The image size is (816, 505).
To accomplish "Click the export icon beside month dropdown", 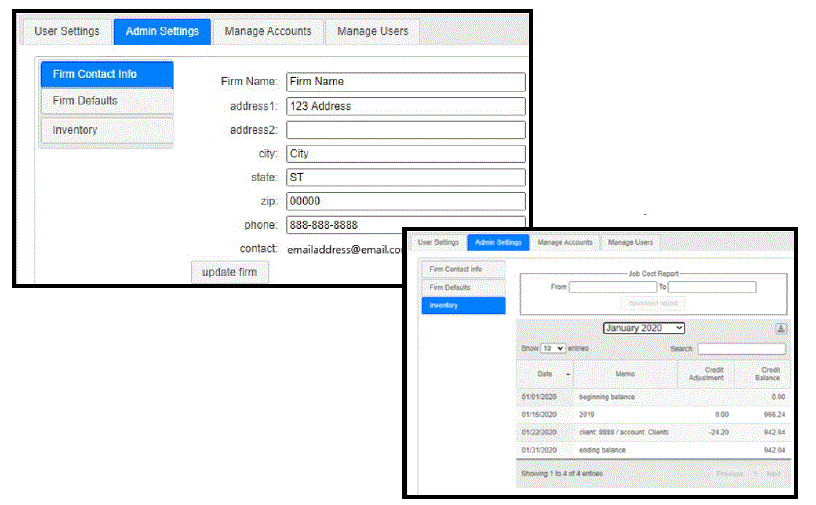I will 781,329.
